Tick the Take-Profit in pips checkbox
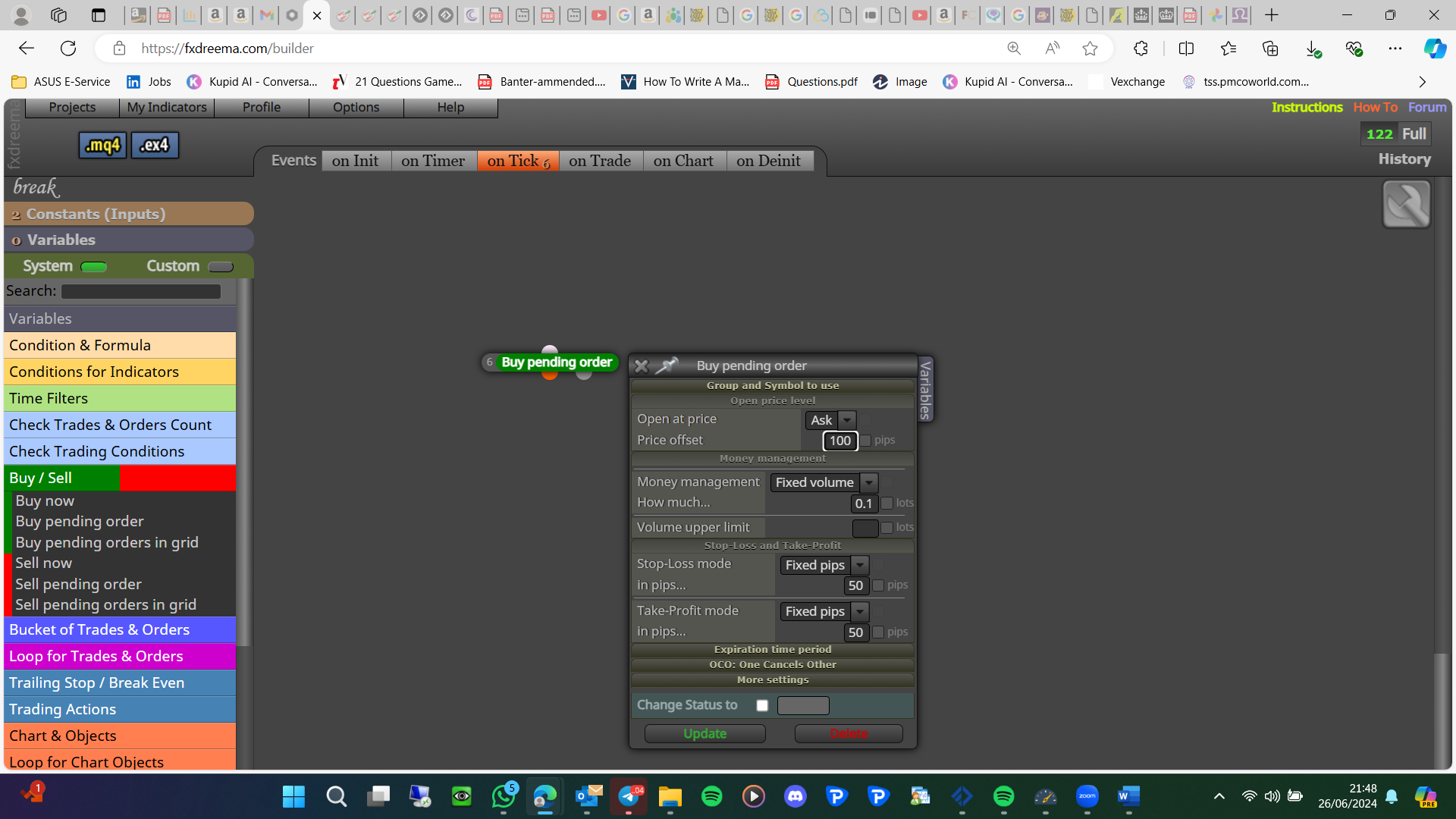The image size is (1456, 819). (878, 632)
